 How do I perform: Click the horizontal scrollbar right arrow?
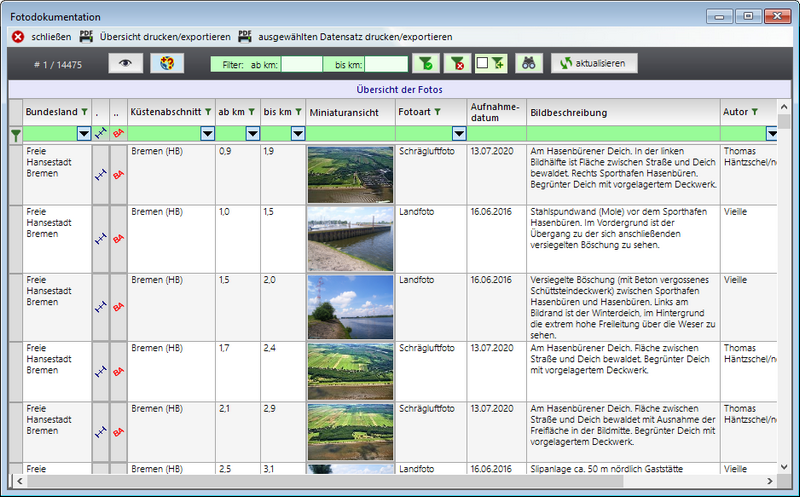(770, 481)
